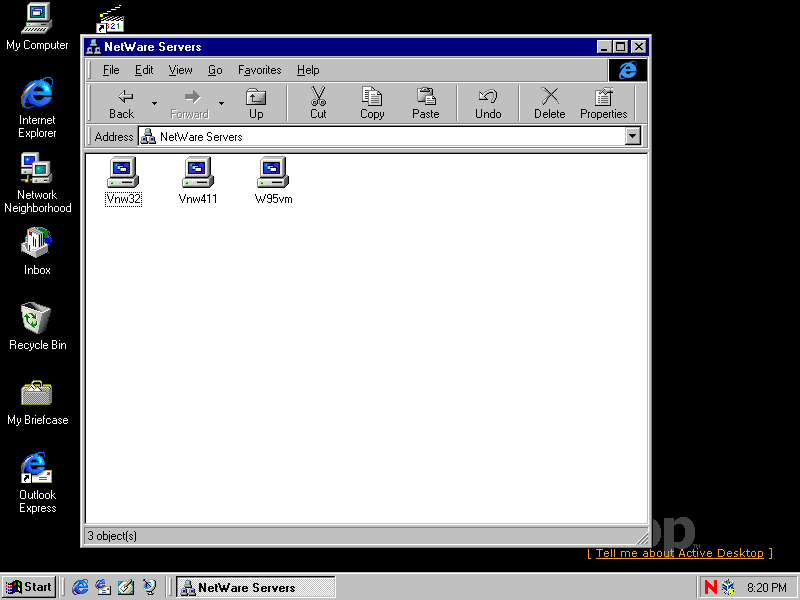This screenshot has width=800, height=600.
Task: Click the Forward toolbar button
Action: [x=190, y=104]
